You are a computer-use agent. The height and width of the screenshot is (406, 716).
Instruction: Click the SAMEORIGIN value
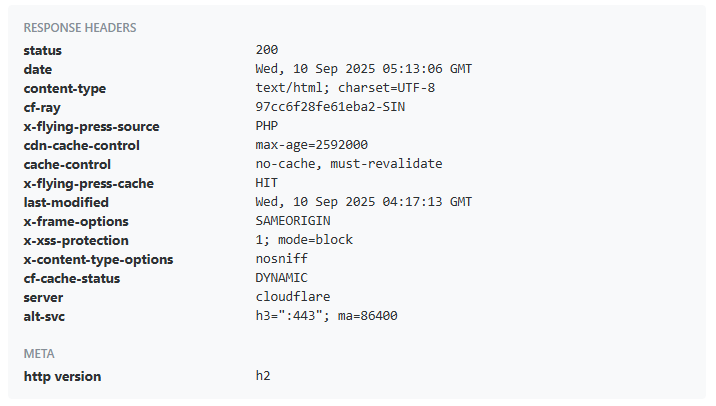pos(293,221)
